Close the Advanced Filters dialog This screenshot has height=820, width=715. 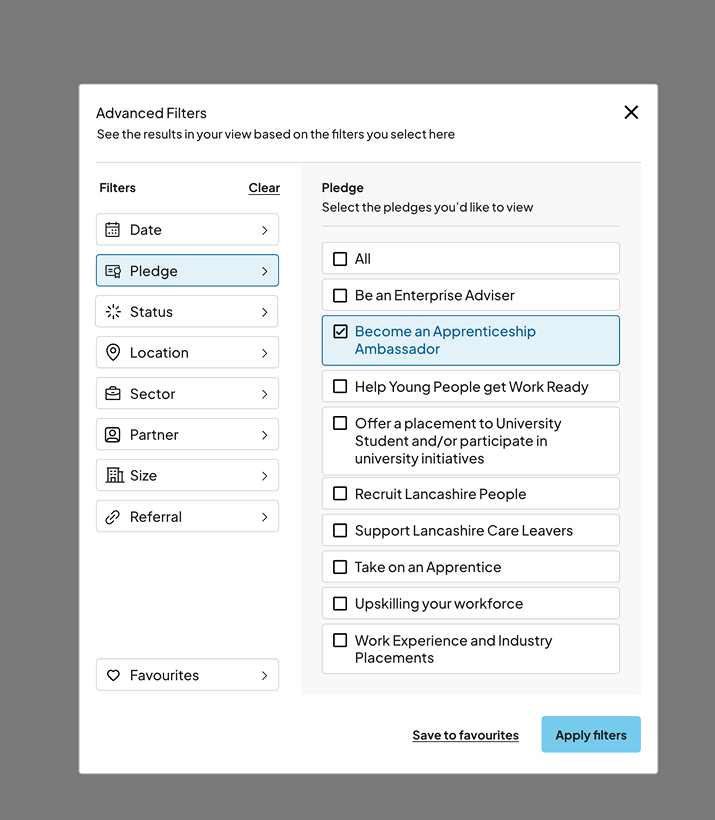pos(631,112)
